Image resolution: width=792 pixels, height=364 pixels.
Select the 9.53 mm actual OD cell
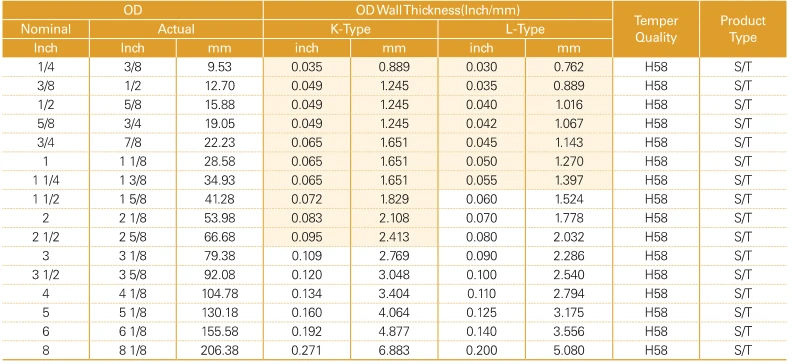click(x=220, y=67)
